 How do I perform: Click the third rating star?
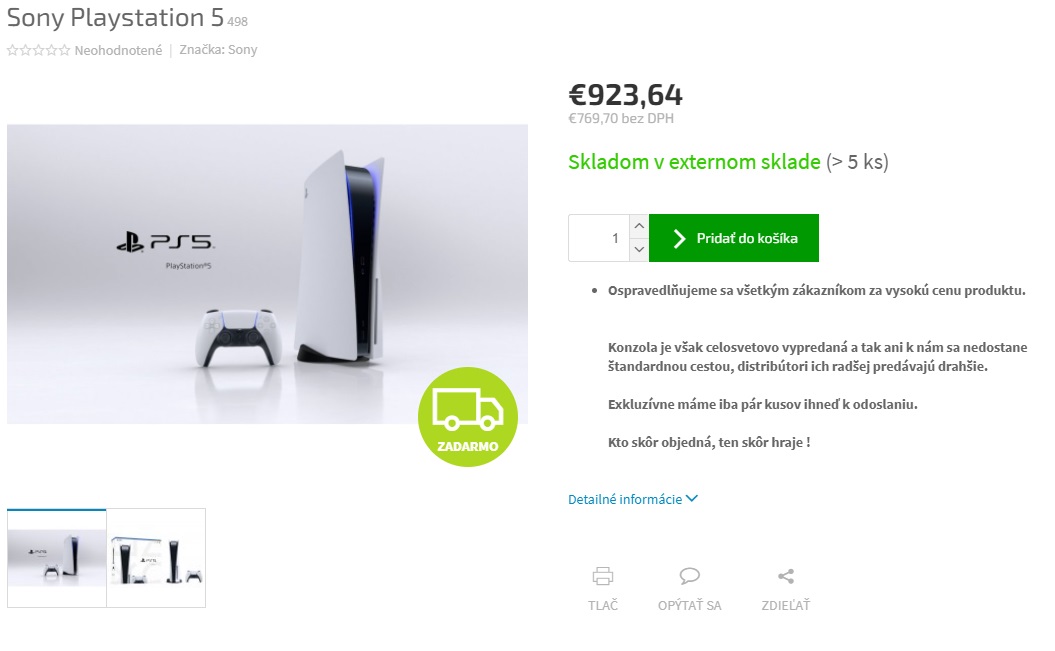click(38, 50)
